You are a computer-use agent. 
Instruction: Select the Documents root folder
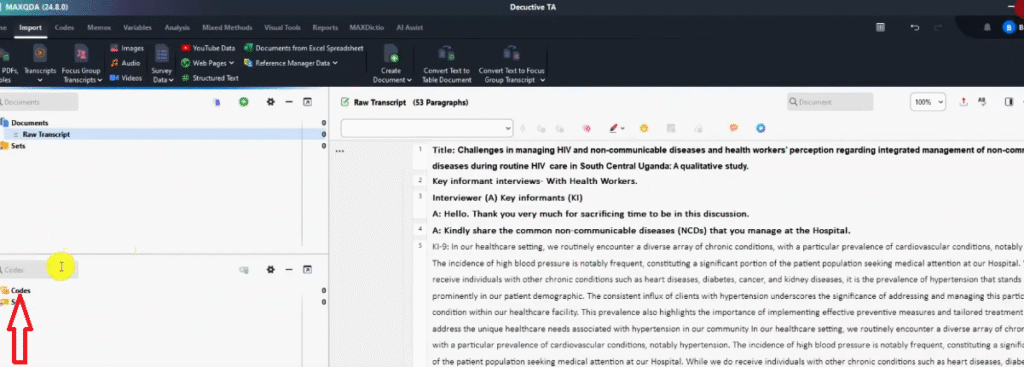click(29, 123)
